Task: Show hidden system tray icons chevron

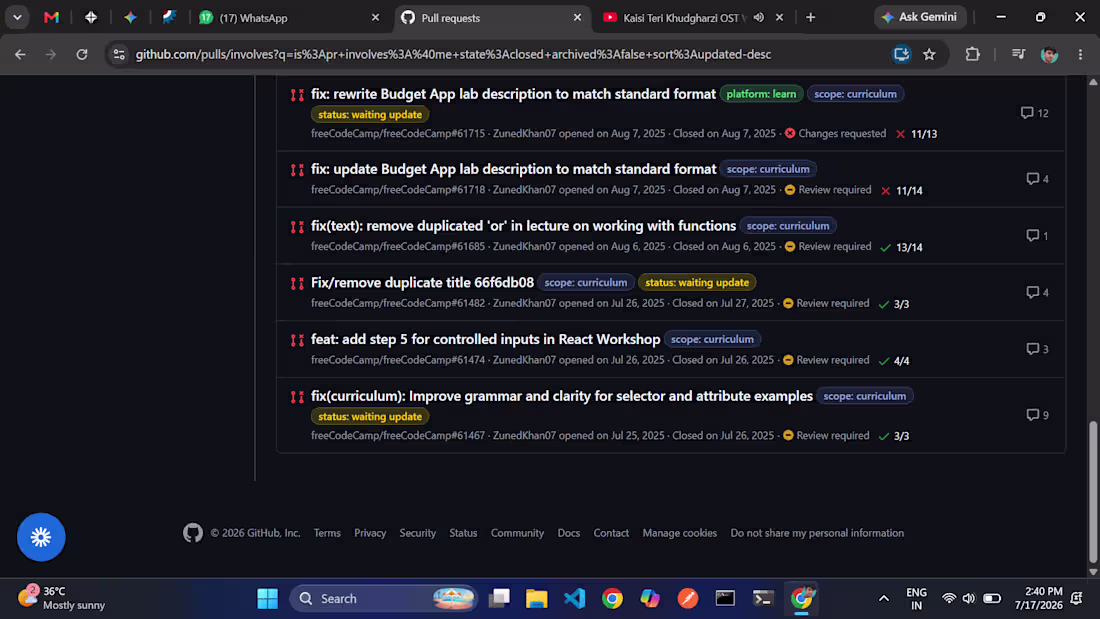Action: pyautogui.click(x=884, y=599)
